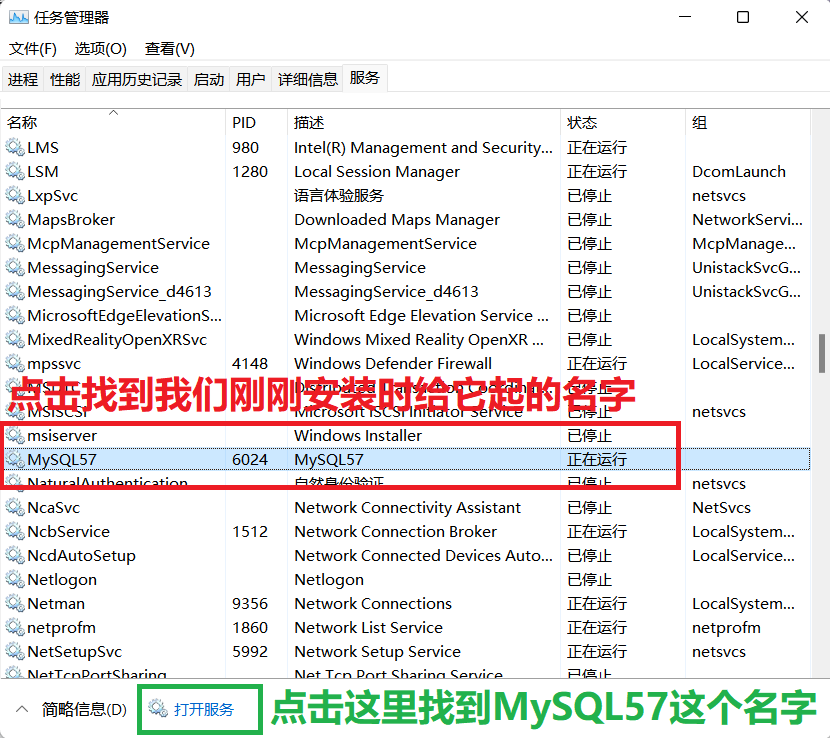Click the 打开服务 gear icon
This screenshot has width=830, height=738.
pyautogui.click(x=158, y=708)
